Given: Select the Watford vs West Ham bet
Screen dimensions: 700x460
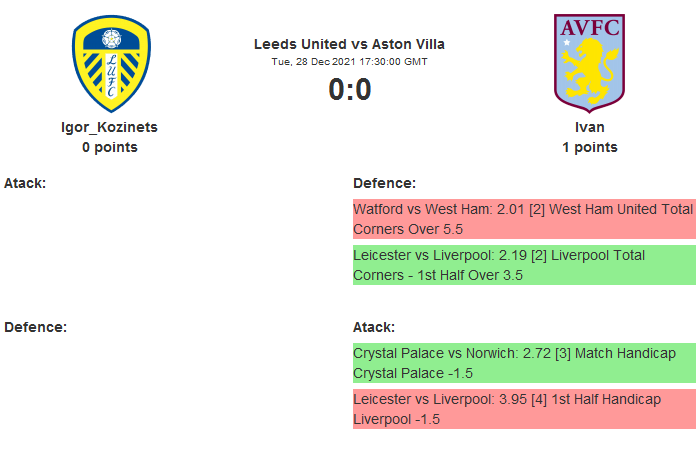Looking at the screenshot, I should [524, 219].
